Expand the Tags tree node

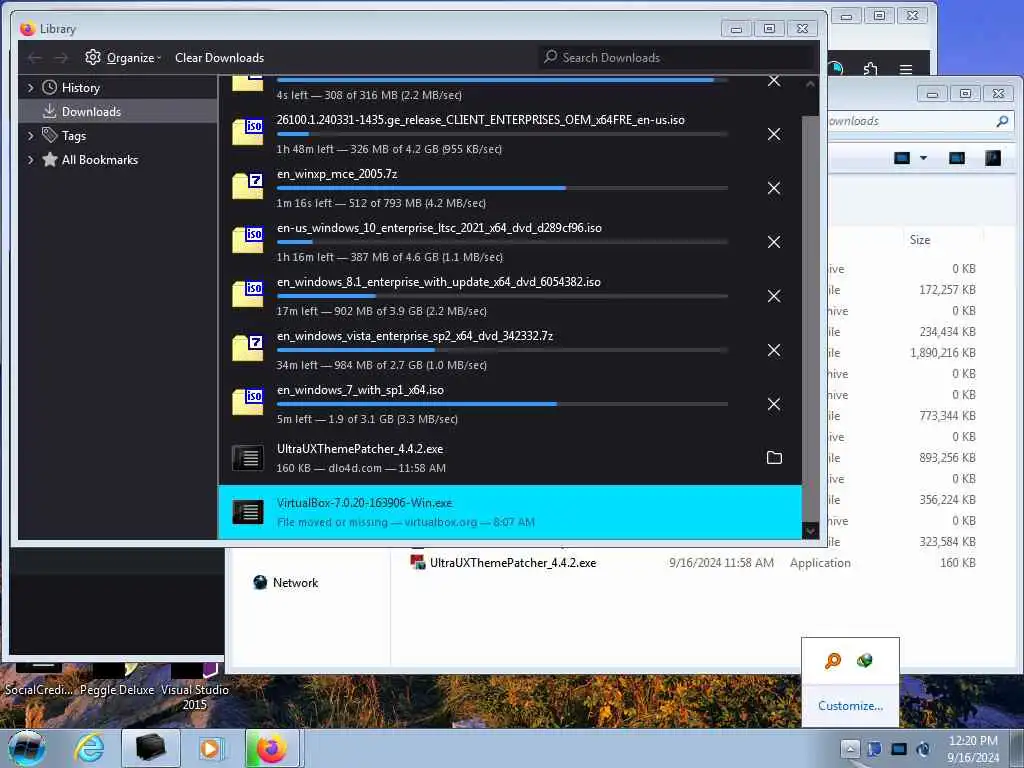pos(30,136)
